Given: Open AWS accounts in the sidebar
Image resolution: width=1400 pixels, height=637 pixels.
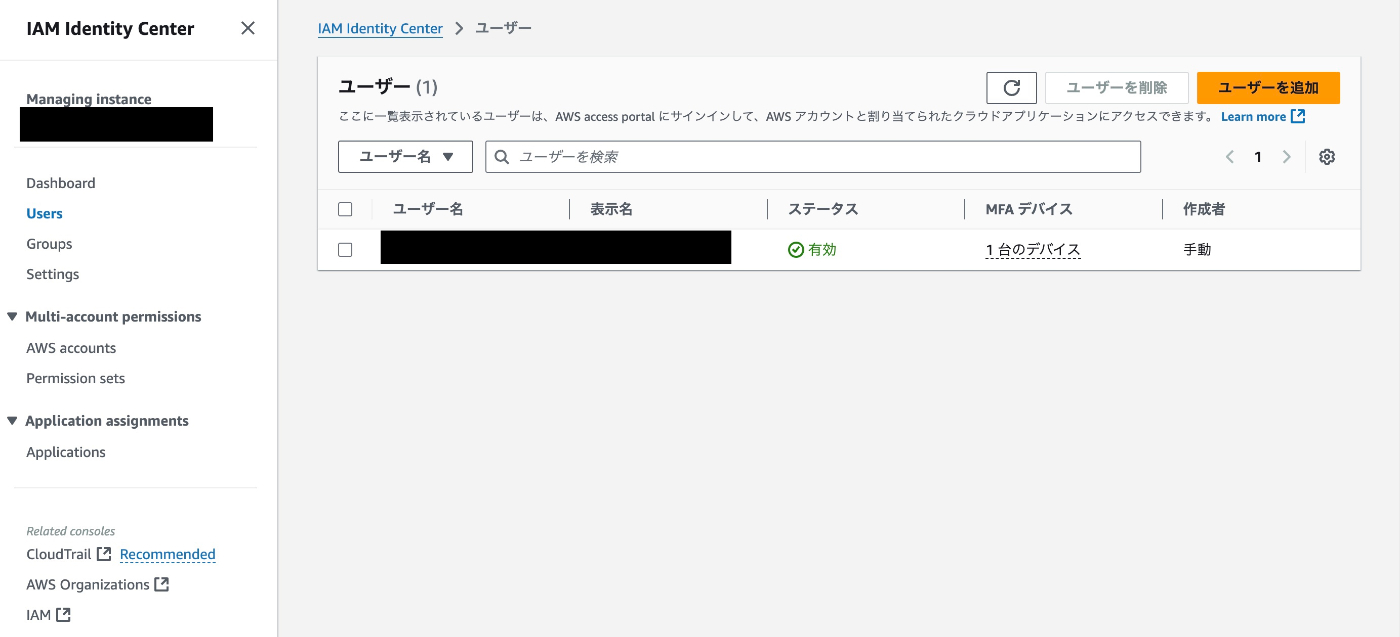Looking at the screenshot, I should (71, 348).
